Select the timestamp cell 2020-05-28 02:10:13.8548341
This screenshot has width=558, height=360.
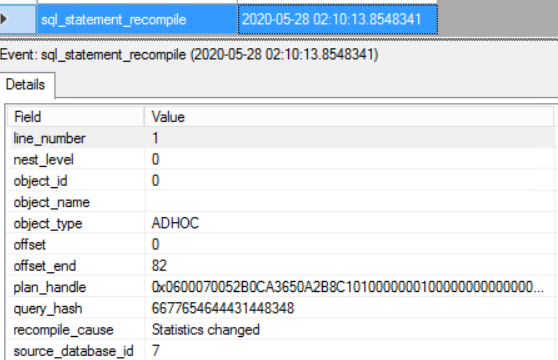[338, 19]
